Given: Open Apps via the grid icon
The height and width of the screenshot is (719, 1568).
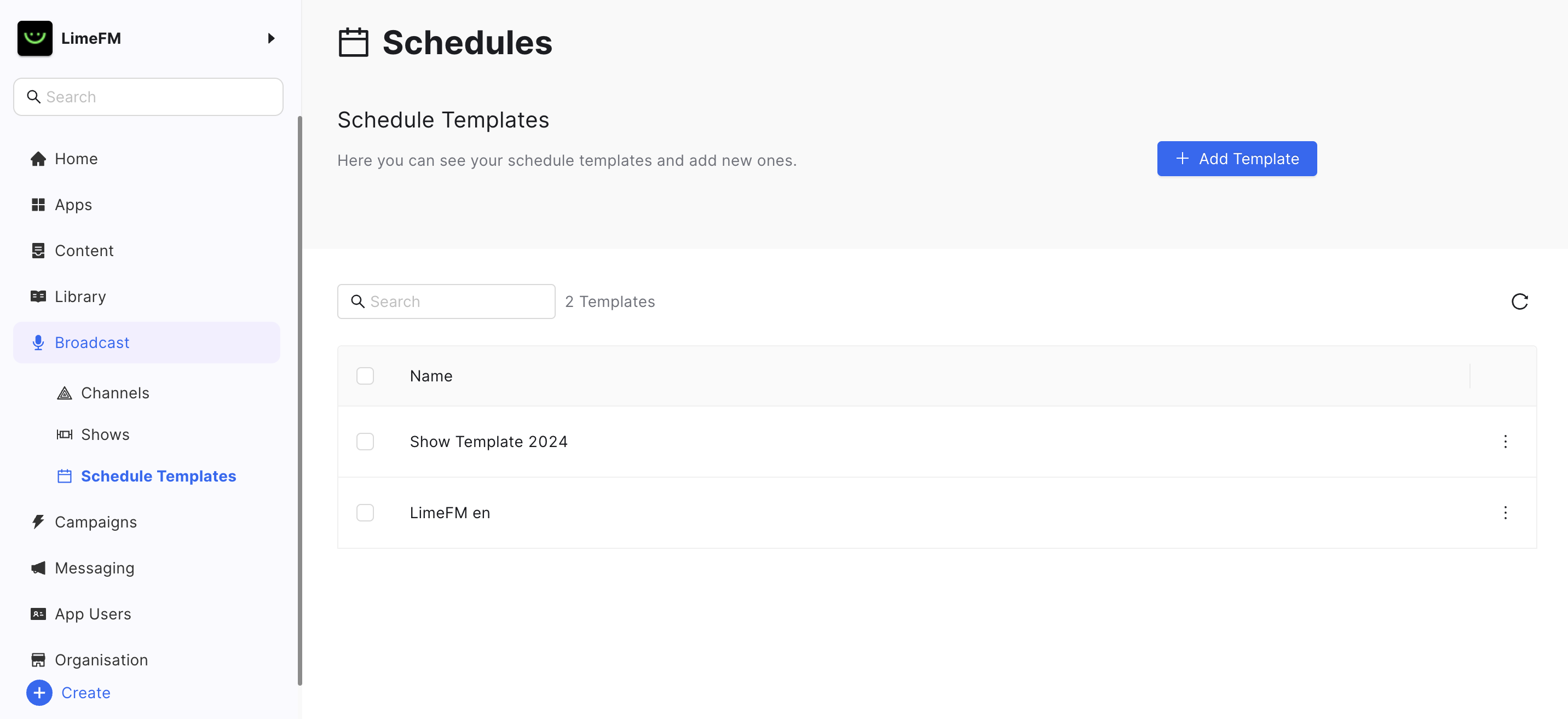Looking at the screenshot, I should tap(38, 205).
